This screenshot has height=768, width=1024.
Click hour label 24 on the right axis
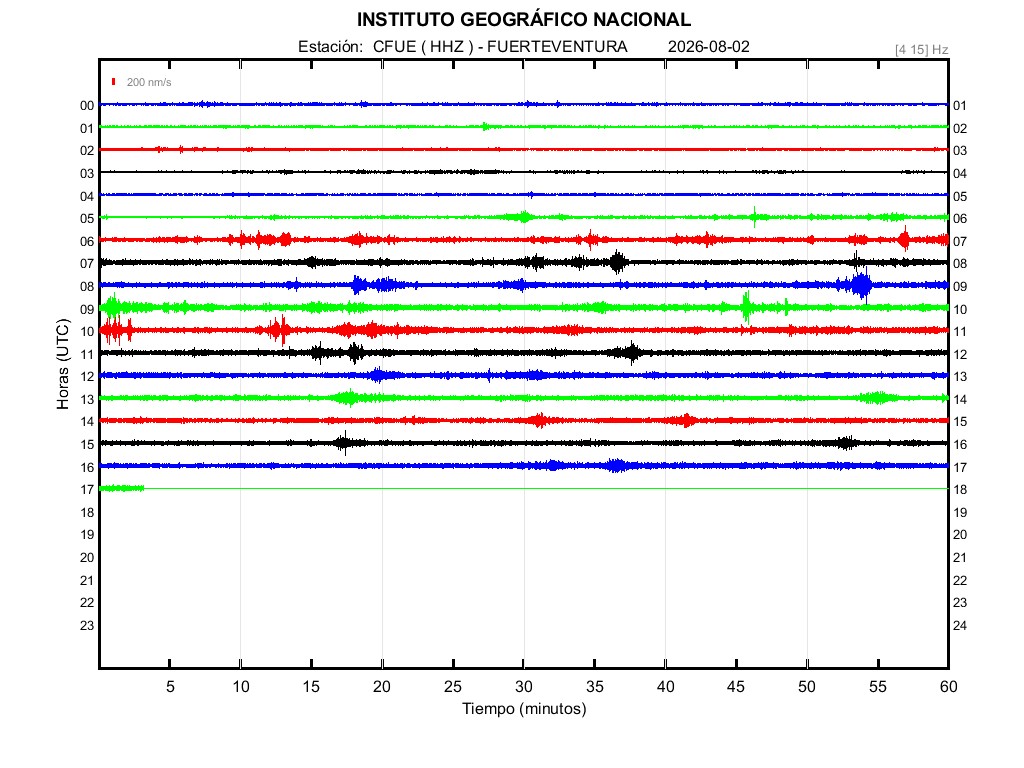point(959,626)
